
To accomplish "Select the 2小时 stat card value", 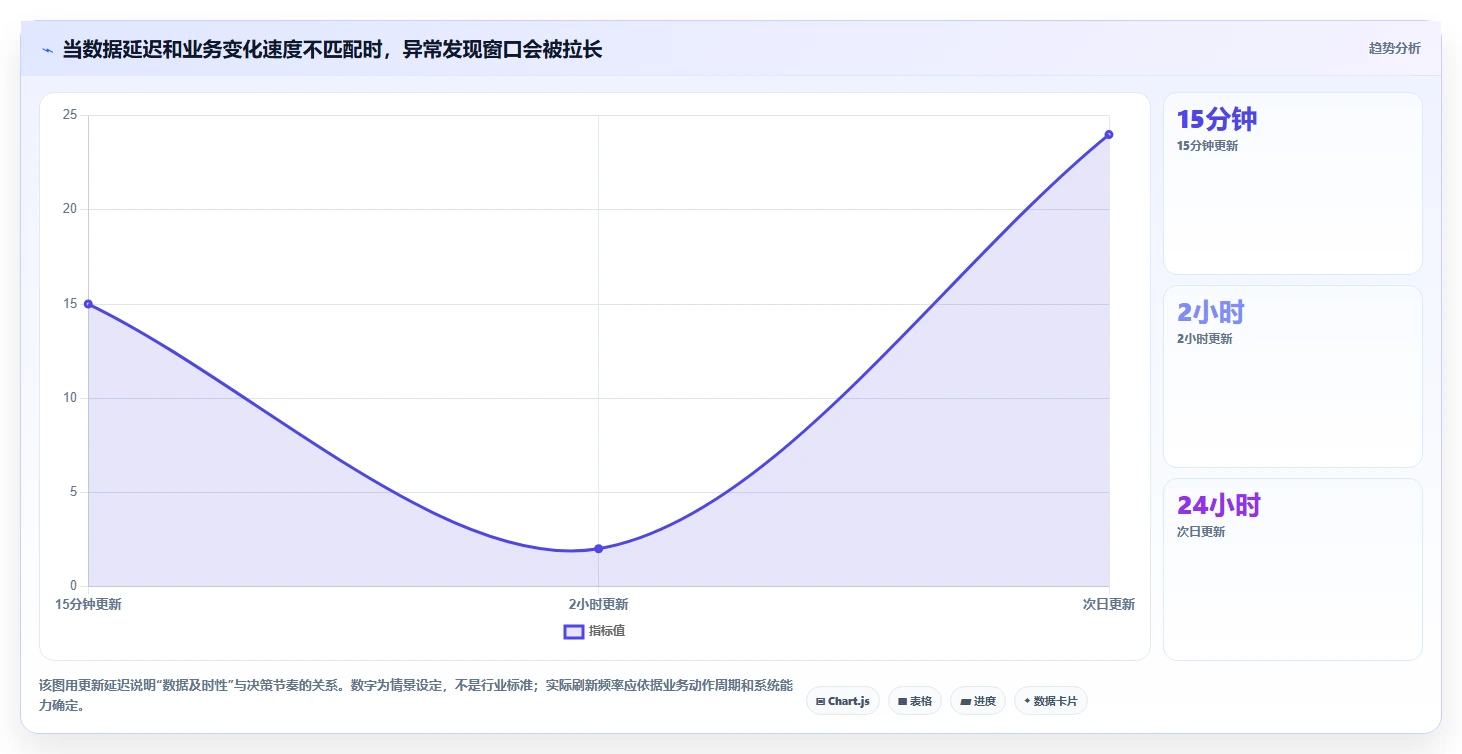I will (x=1211, y=312).
